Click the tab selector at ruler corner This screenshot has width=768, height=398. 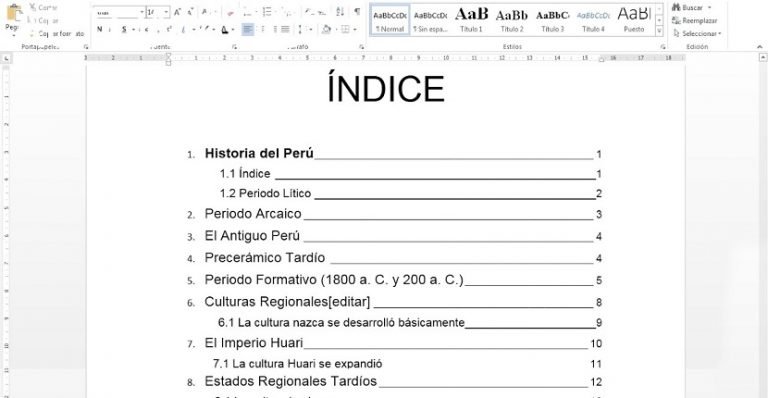click(x=6, y=59)
